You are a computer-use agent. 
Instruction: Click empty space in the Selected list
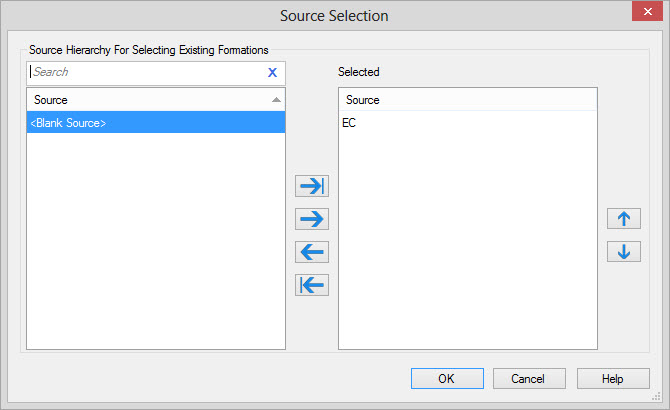click(467, 250)
